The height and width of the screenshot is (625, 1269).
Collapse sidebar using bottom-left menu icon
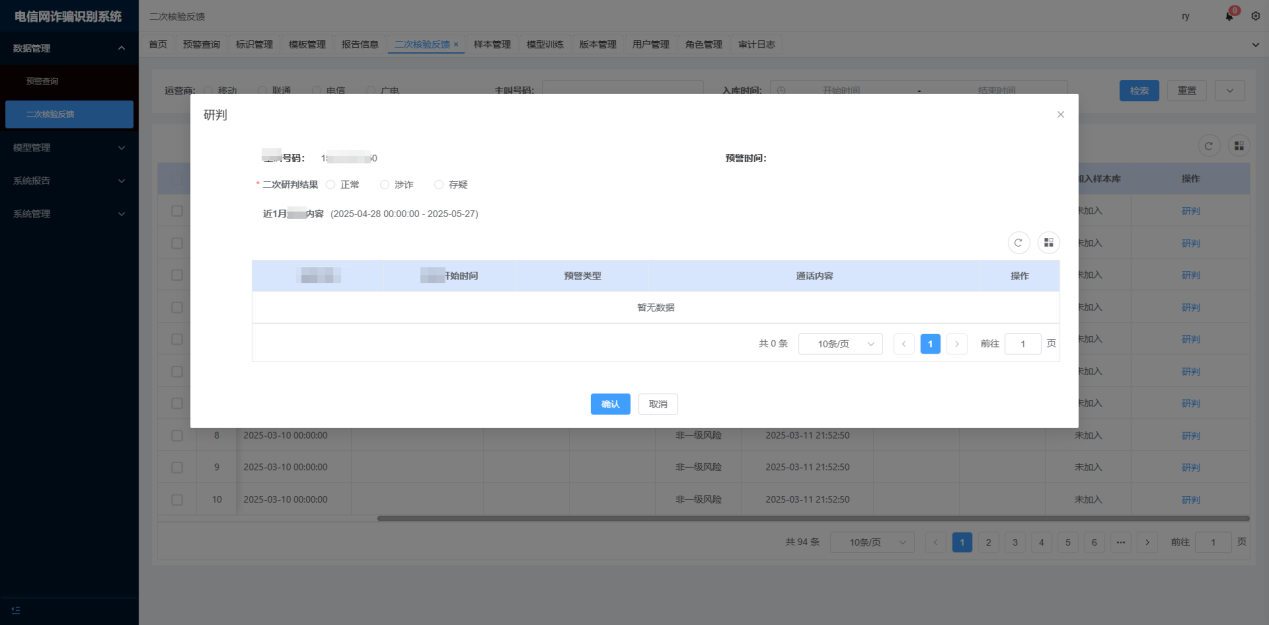(x=16, y=610)
